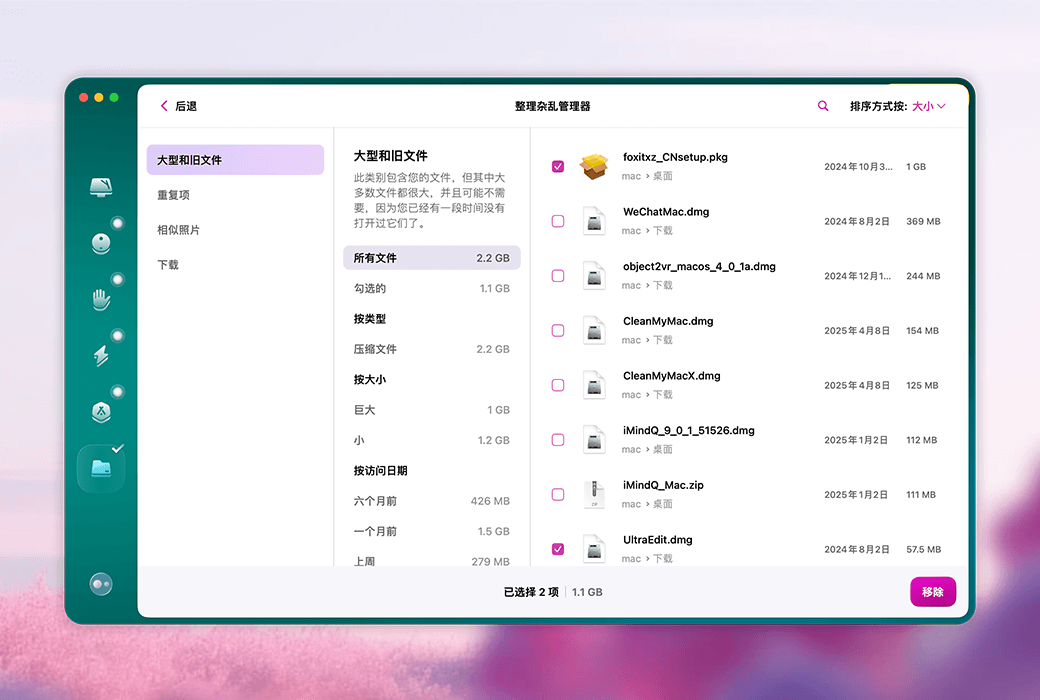Open the Applications sidebar icon
Screen dimensions: 1040x700
point(101,412)
